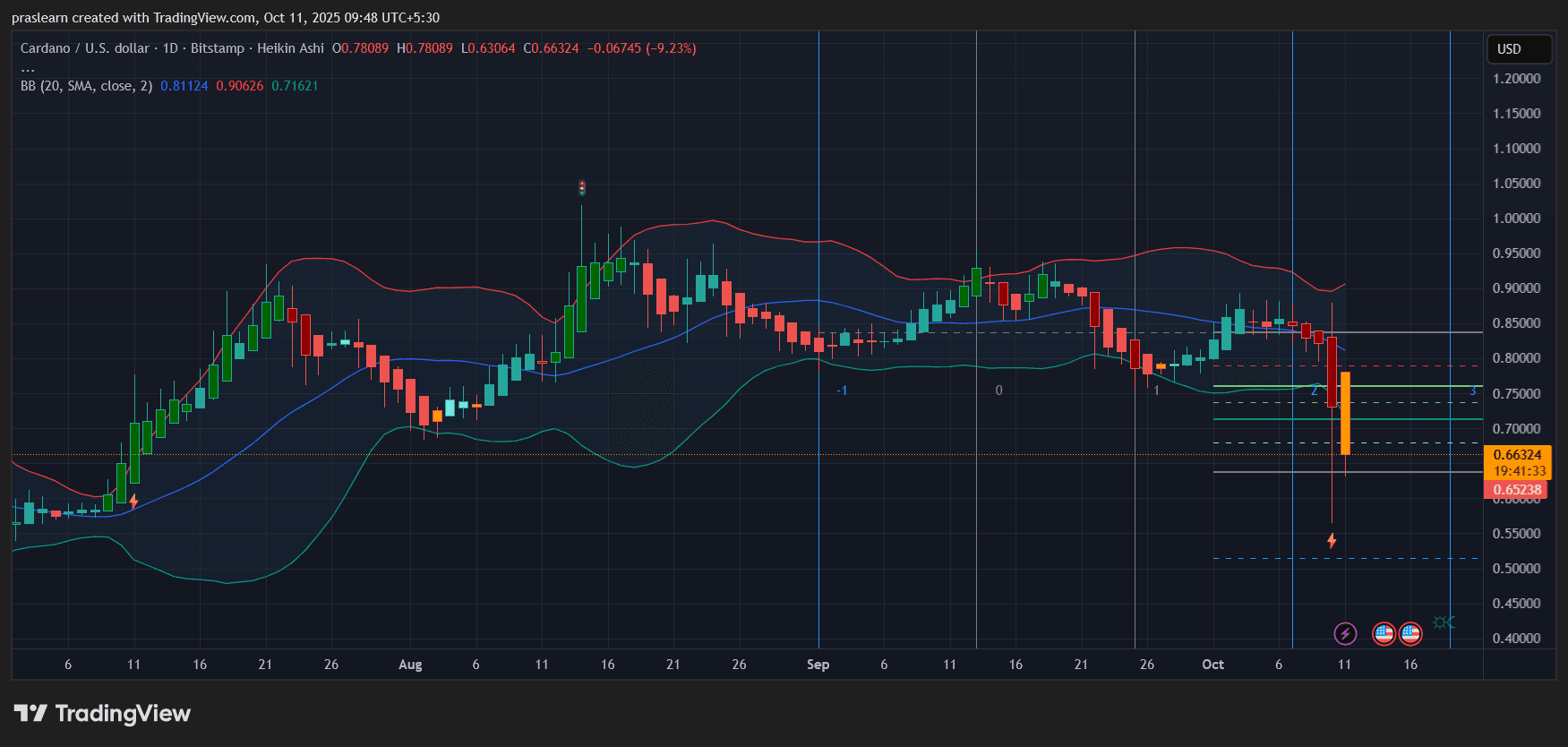Click the left US flag economic event icon
Viewport: 1568px width, 747px height.
[x=1384, y=634]
